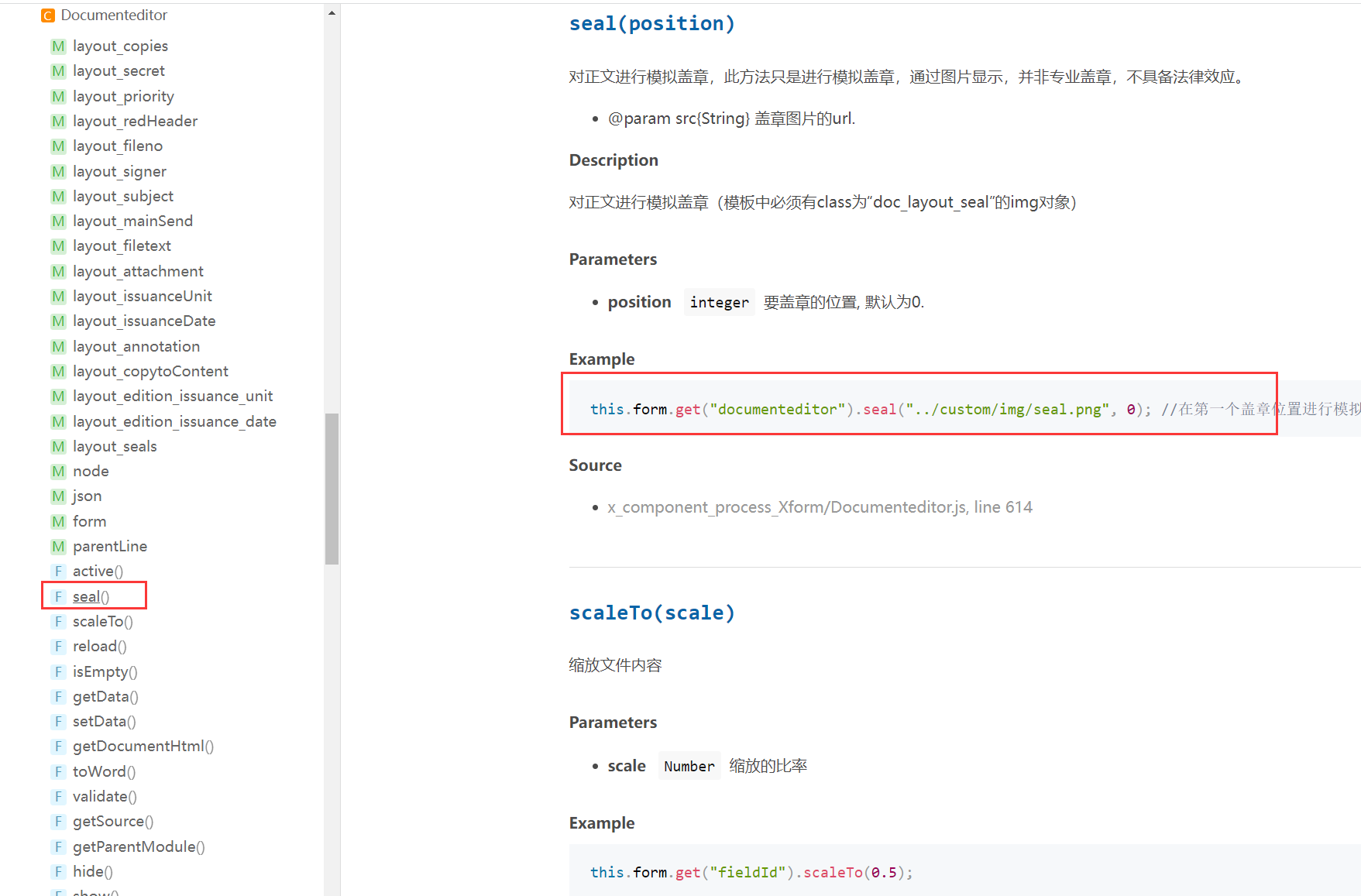Image resolution: width=1361 pixels, height=896 pixels.
Task: Click the sidebar scrollbar thumb
Action: (x=332, y=489)
